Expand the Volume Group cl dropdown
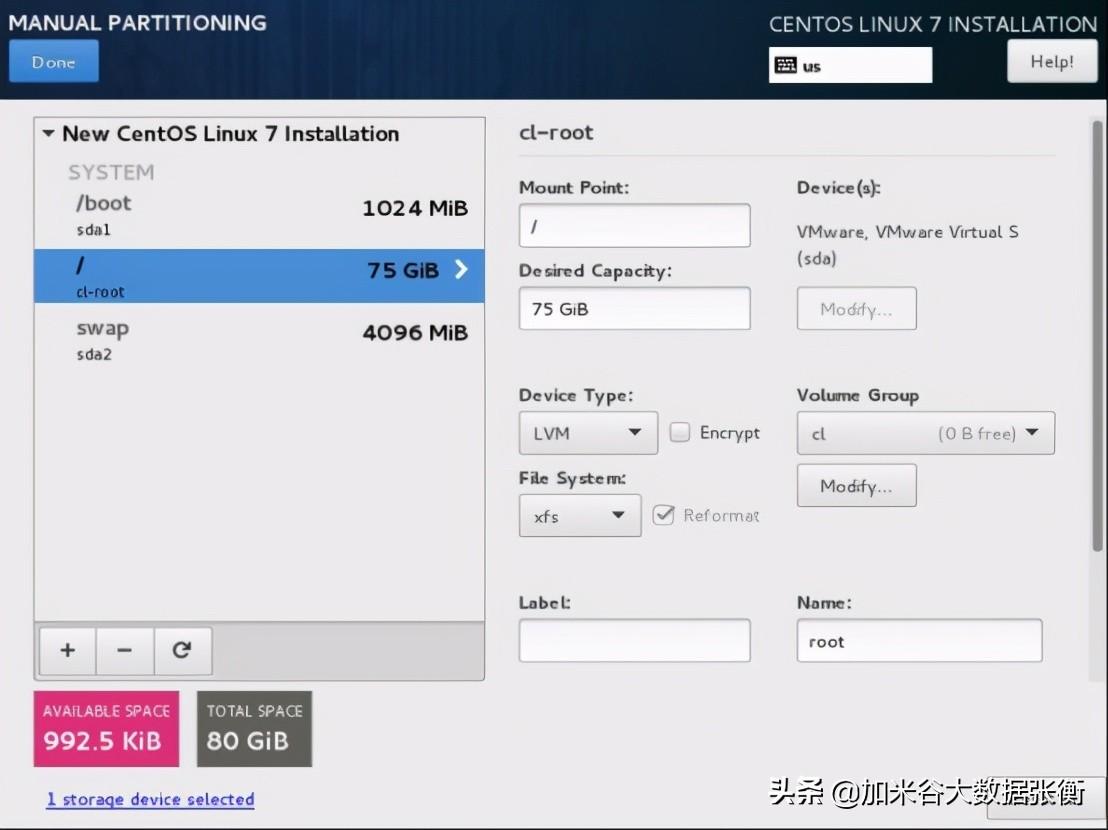This screenshot has width=1108, height=830. 925,433
